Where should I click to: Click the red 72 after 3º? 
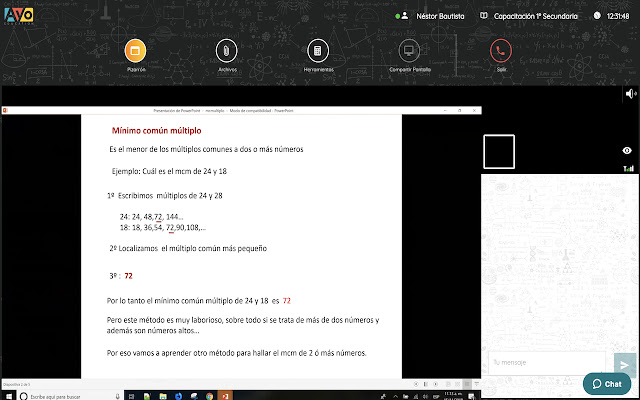coord(128,276)
